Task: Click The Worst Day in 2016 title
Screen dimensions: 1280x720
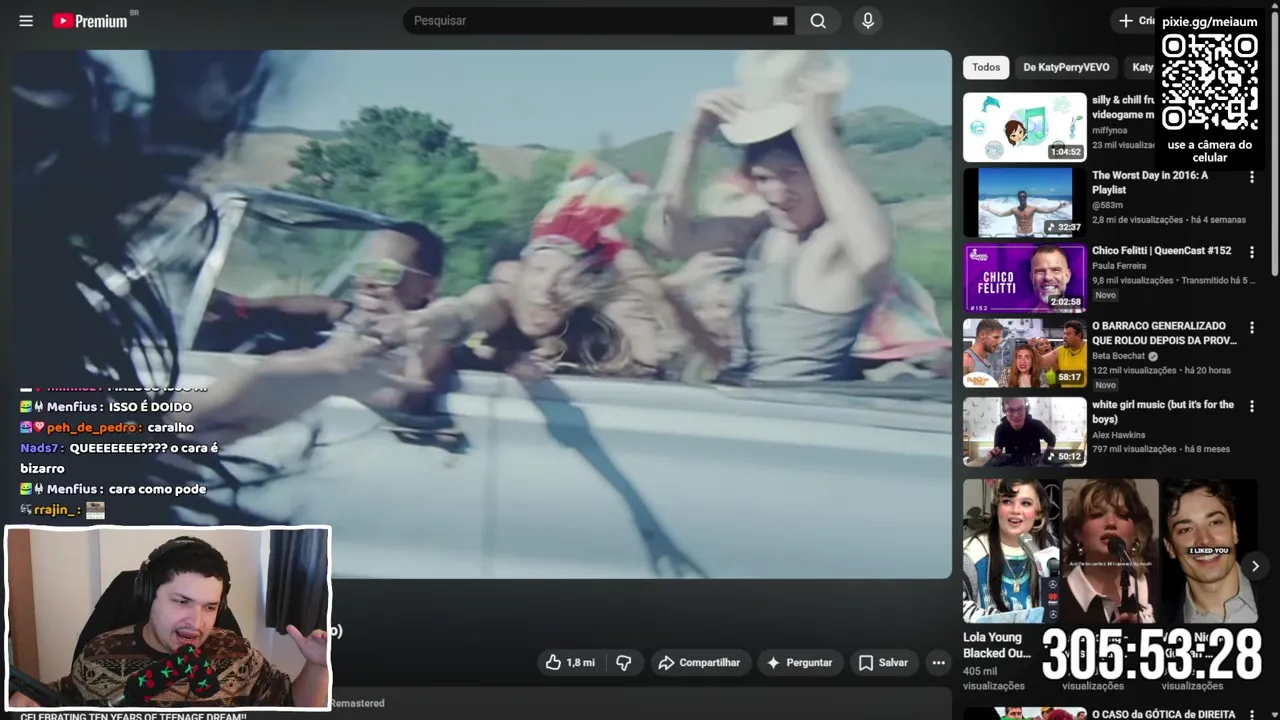Action: [x=1150, y=182]
